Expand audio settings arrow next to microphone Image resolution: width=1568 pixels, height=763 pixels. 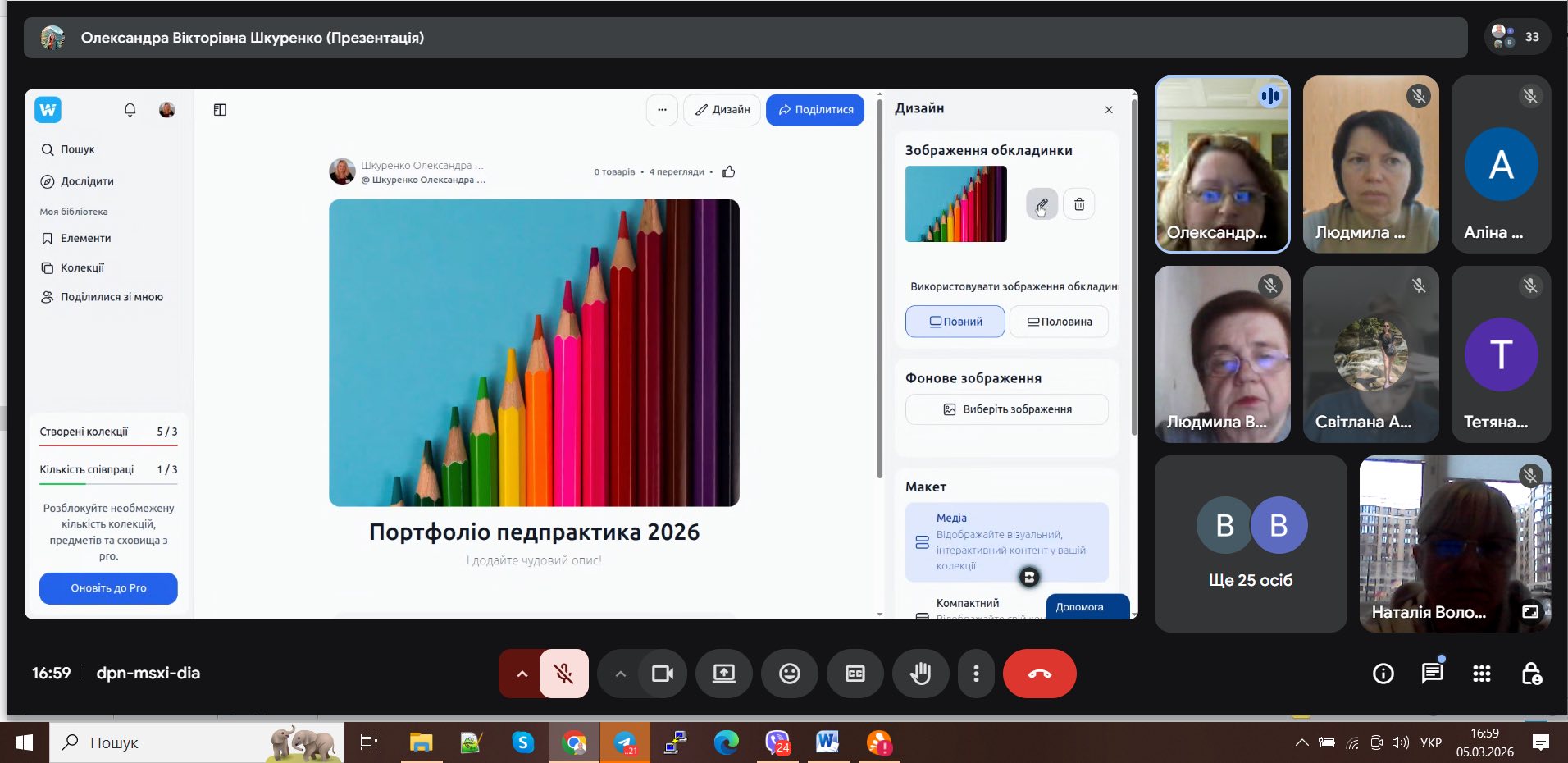tap(522, 674)
